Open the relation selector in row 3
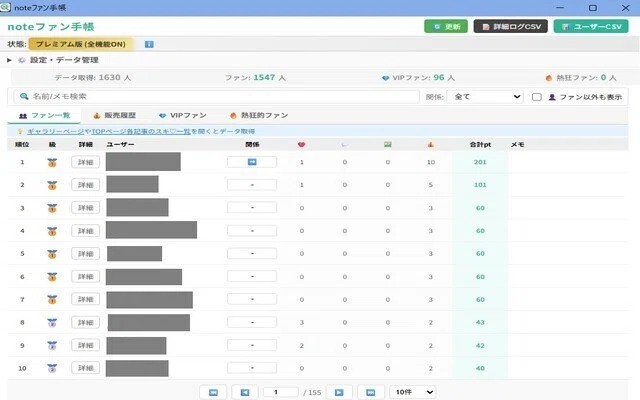 pos(252,208)
